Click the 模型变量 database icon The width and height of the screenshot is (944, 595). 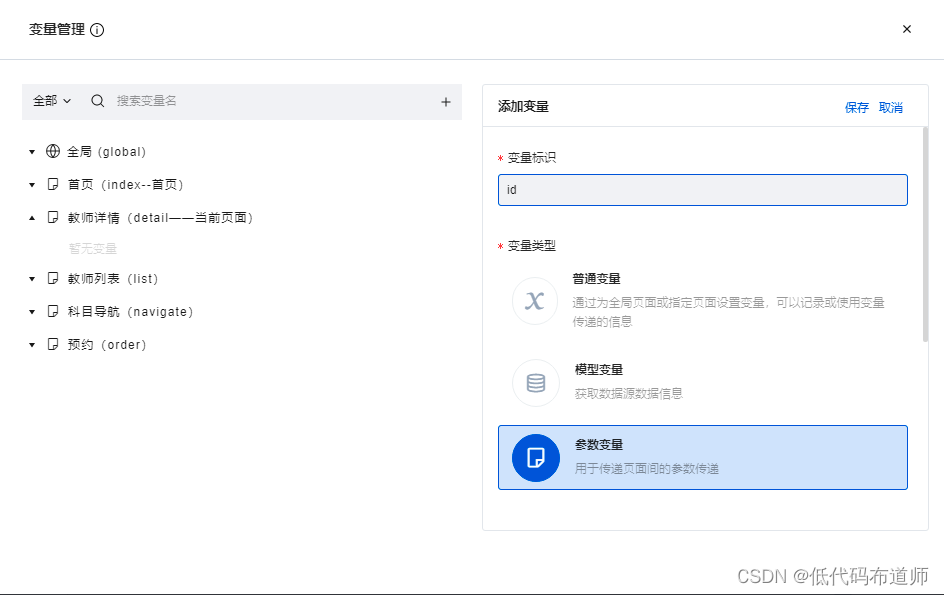(x=535, y=383)
